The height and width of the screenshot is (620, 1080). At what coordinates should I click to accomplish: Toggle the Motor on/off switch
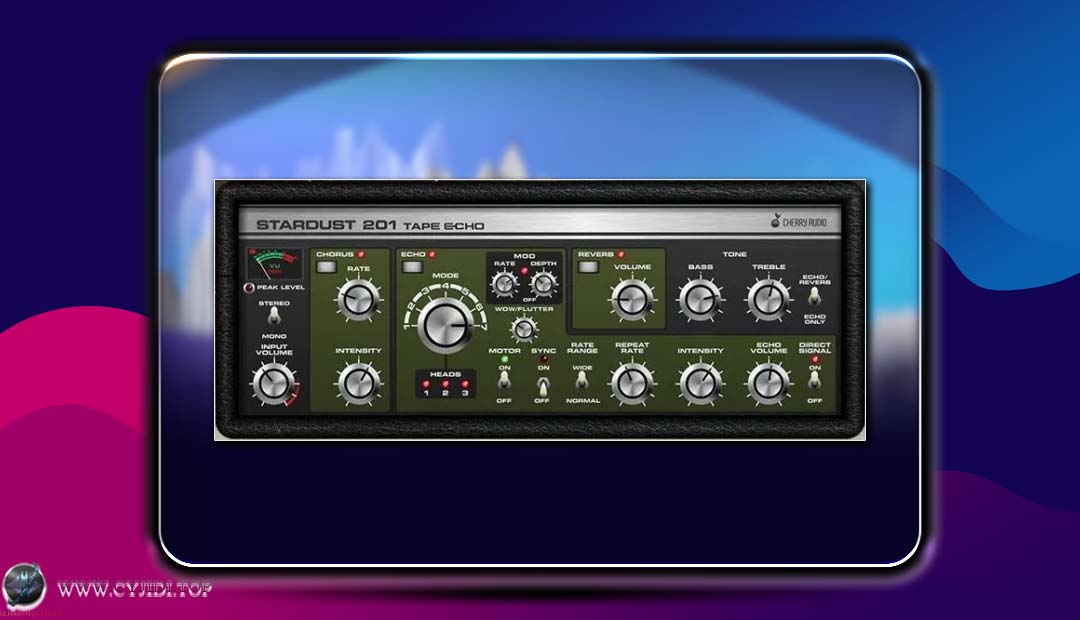coord(504,382)
